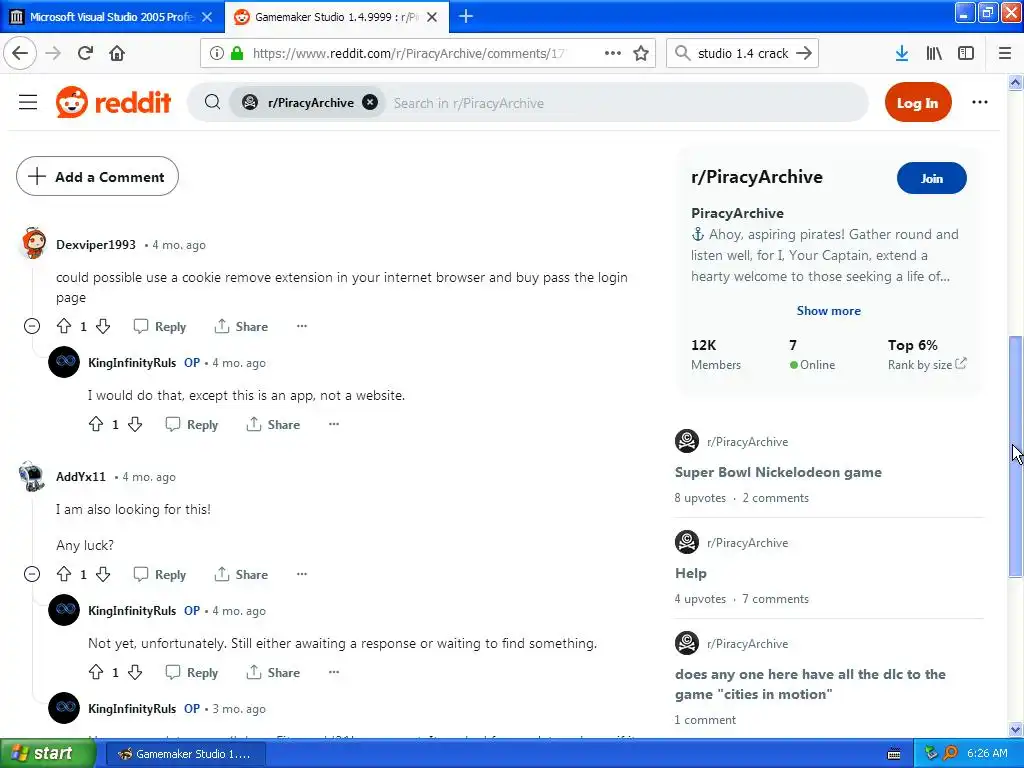Open page actions three-dot menu in address bar

pos(613,53)
